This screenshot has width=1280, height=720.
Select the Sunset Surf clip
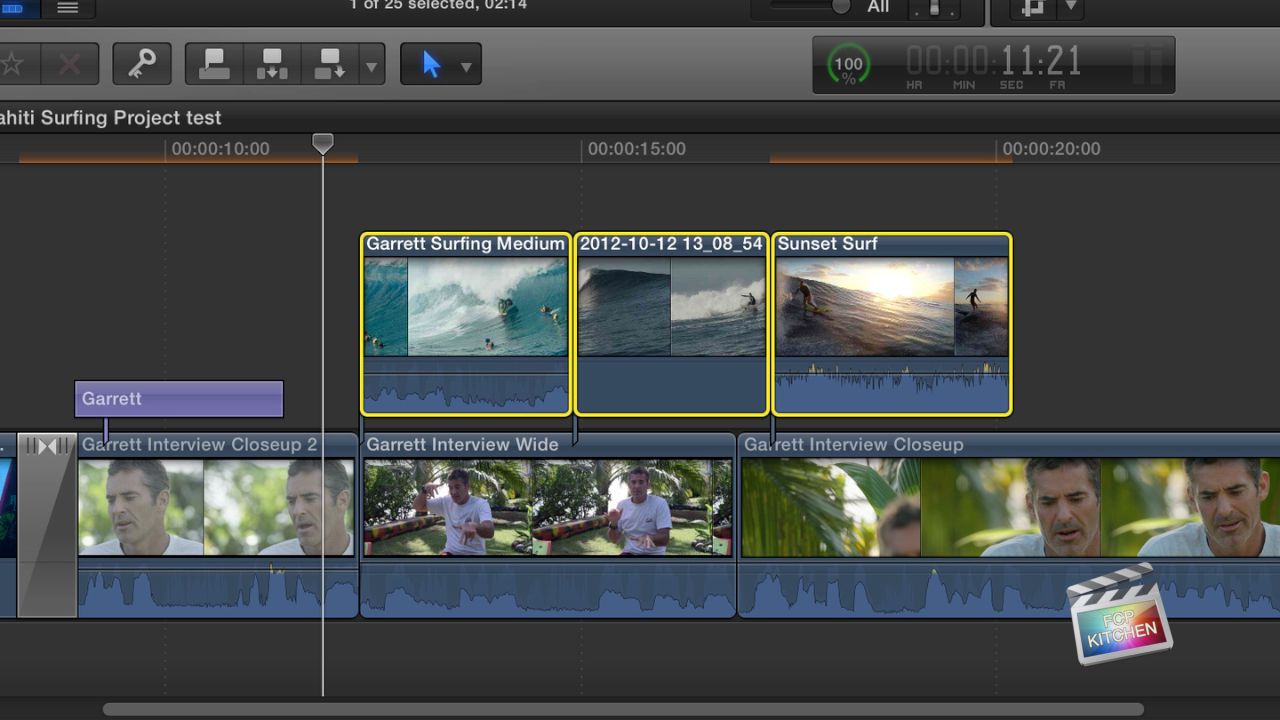click(890, 320)
